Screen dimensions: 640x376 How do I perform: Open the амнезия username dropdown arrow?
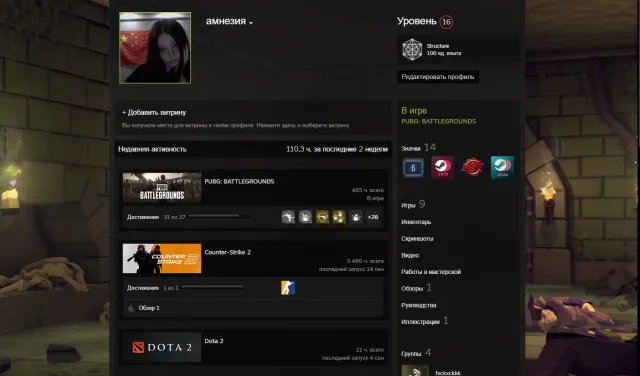[x=251, y=23]
